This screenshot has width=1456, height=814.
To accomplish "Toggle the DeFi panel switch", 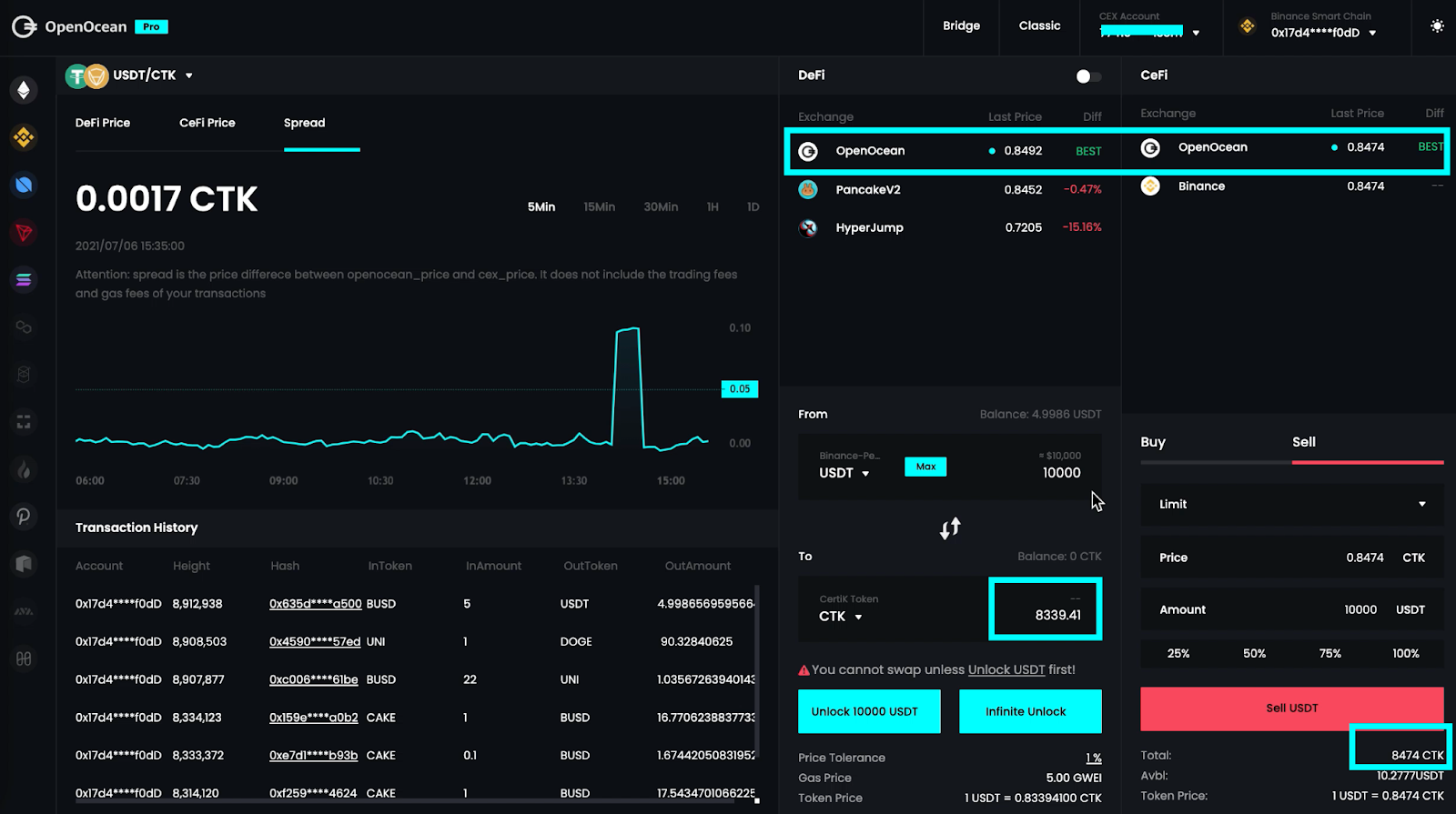I will (x=1088, y=76).
